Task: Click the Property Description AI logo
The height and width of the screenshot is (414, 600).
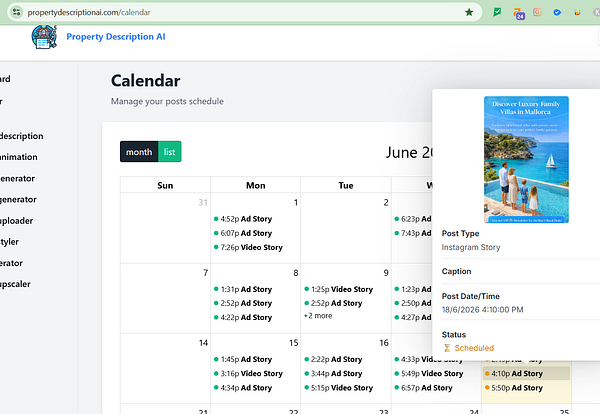Action: click(44, 37)
